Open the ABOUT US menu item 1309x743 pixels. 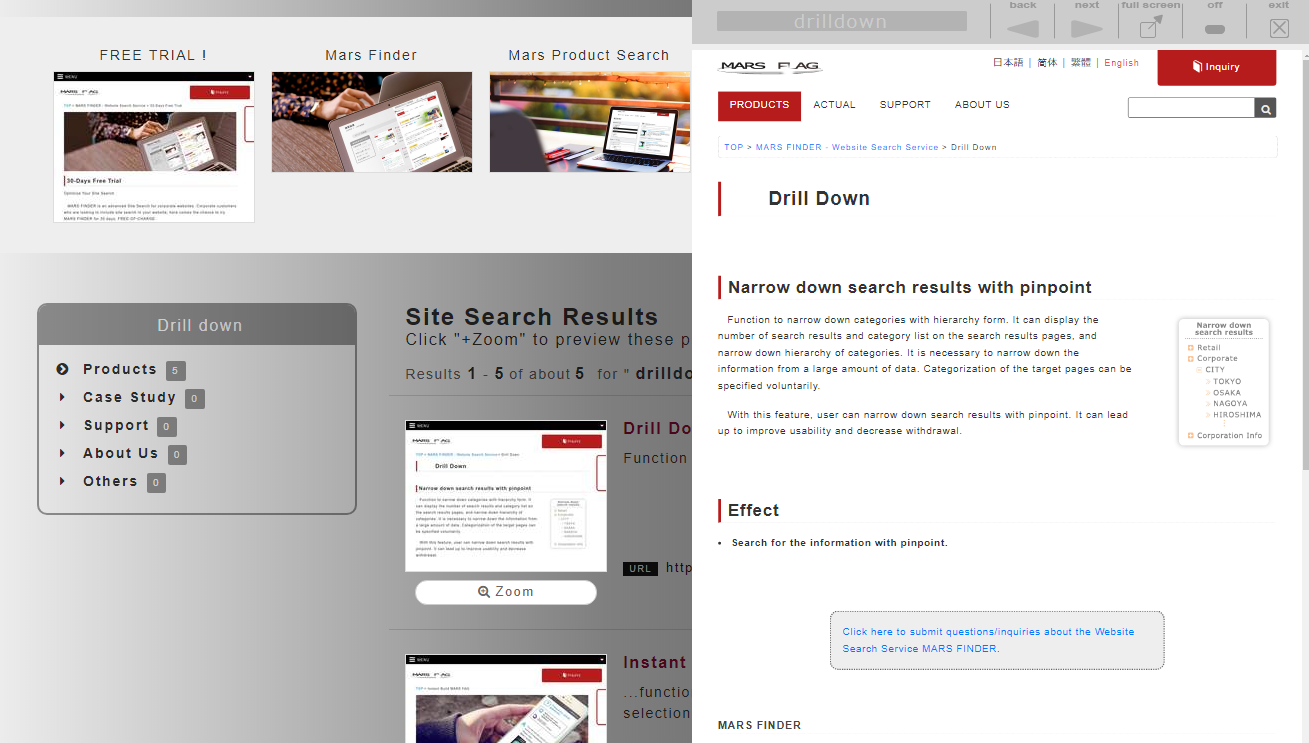point(982,105)
